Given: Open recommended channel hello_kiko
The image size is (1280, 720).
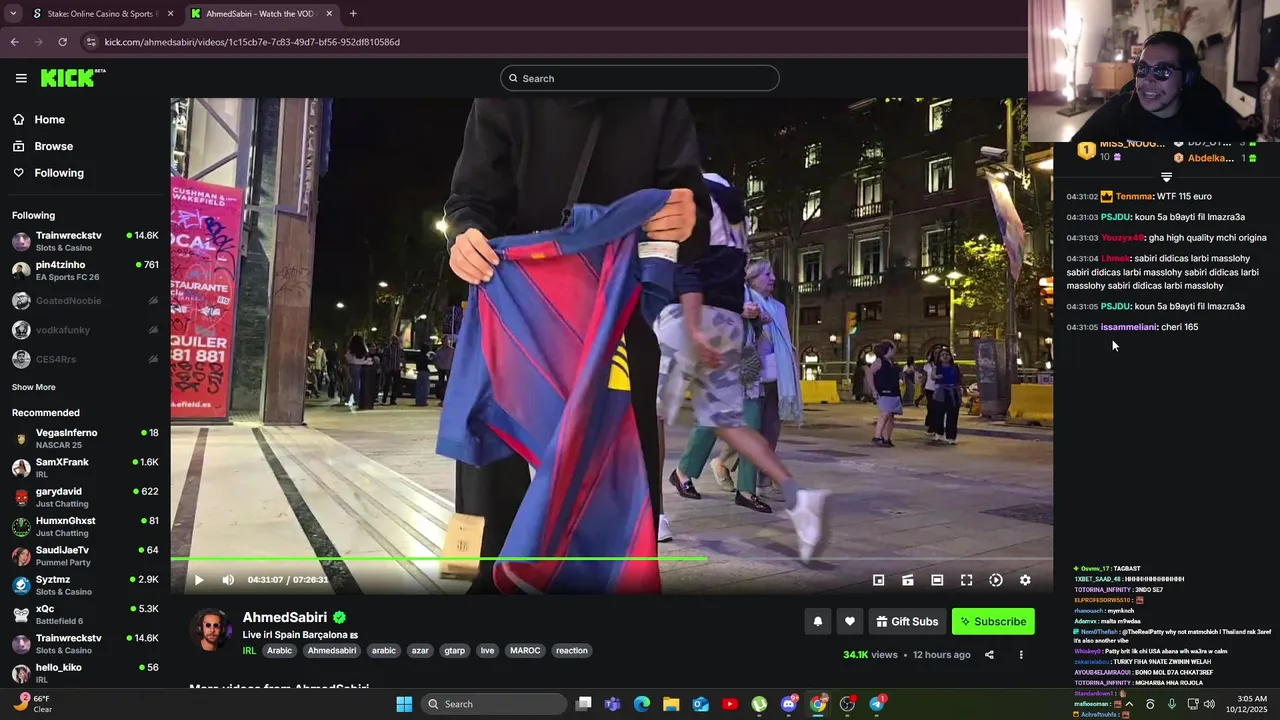Looking at the screenshot, I should [85, 672].
